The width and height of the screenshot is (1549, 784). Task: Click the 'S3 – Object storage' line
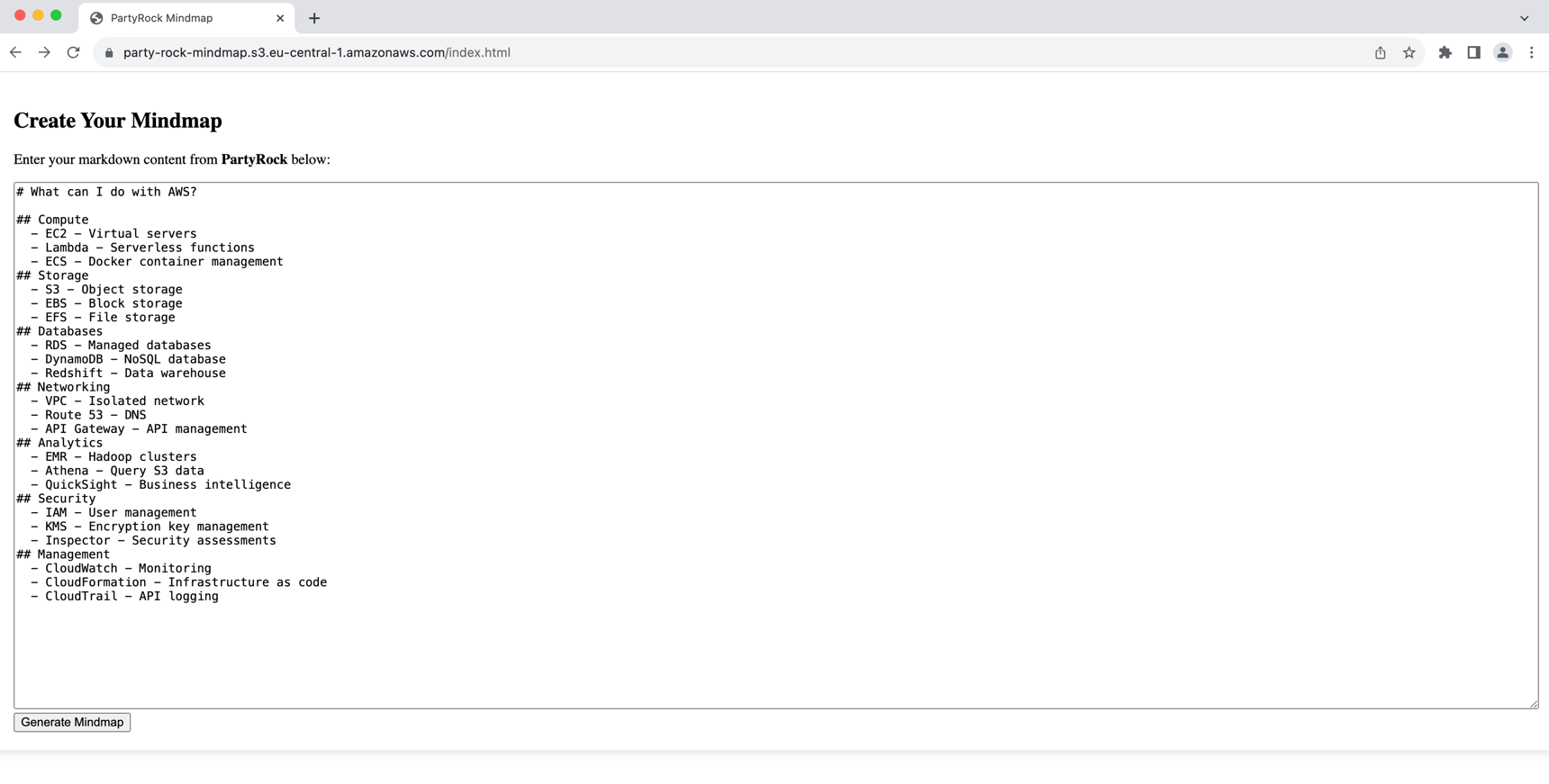[106, 289]
